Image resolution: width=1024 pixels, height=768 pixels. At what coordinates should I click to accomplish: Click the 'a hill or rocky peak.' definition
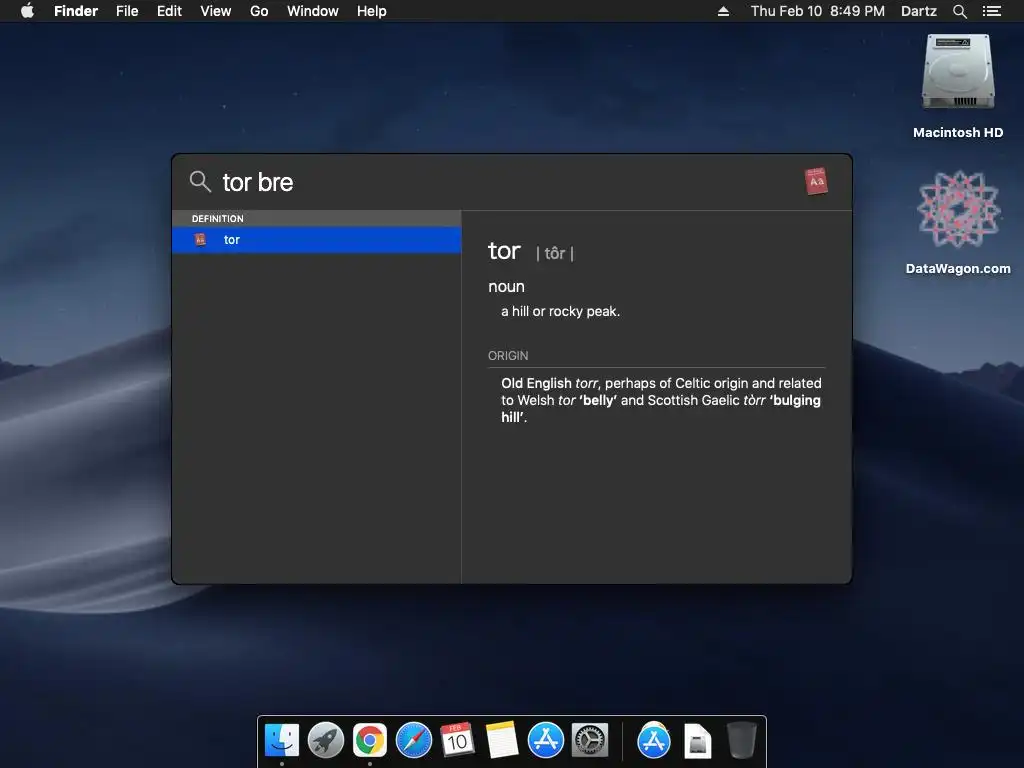(x=560, y=312)
